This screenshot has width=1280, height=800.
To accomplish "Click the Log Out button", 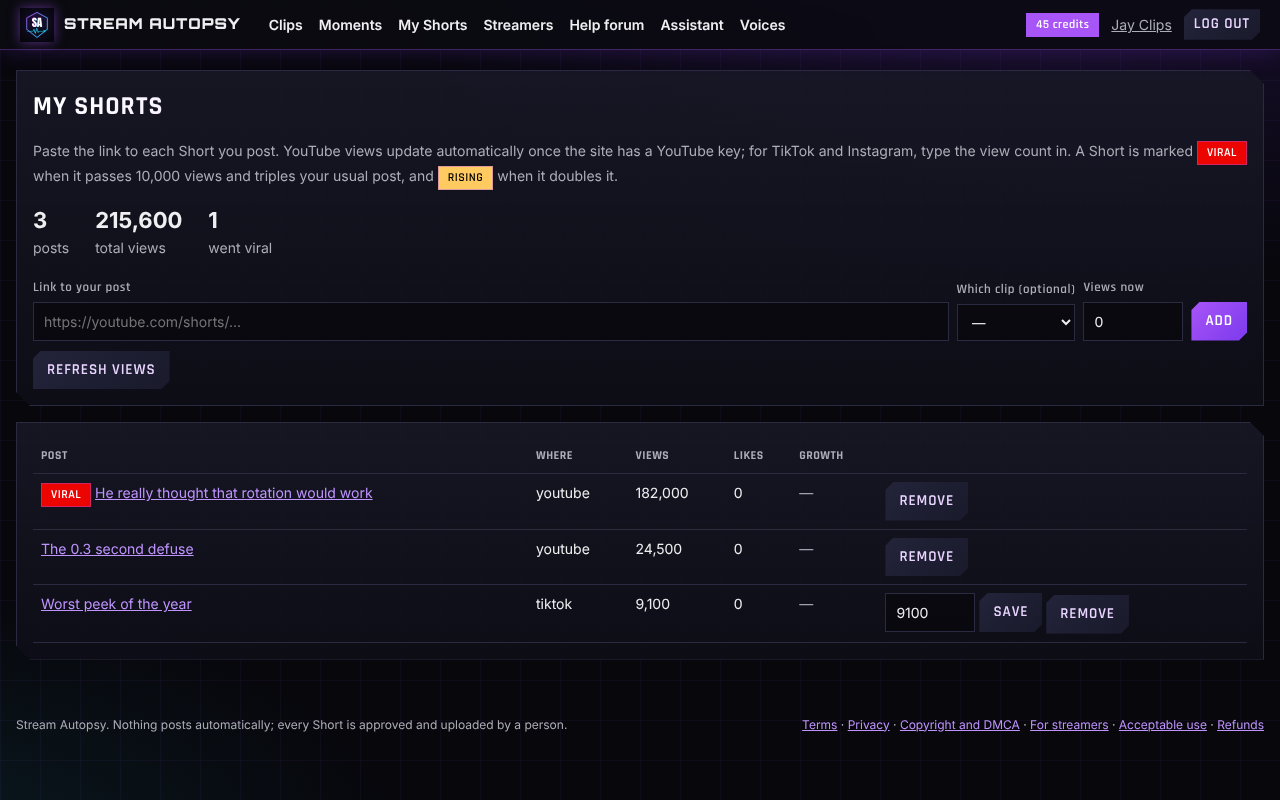I will (1222, 24).
